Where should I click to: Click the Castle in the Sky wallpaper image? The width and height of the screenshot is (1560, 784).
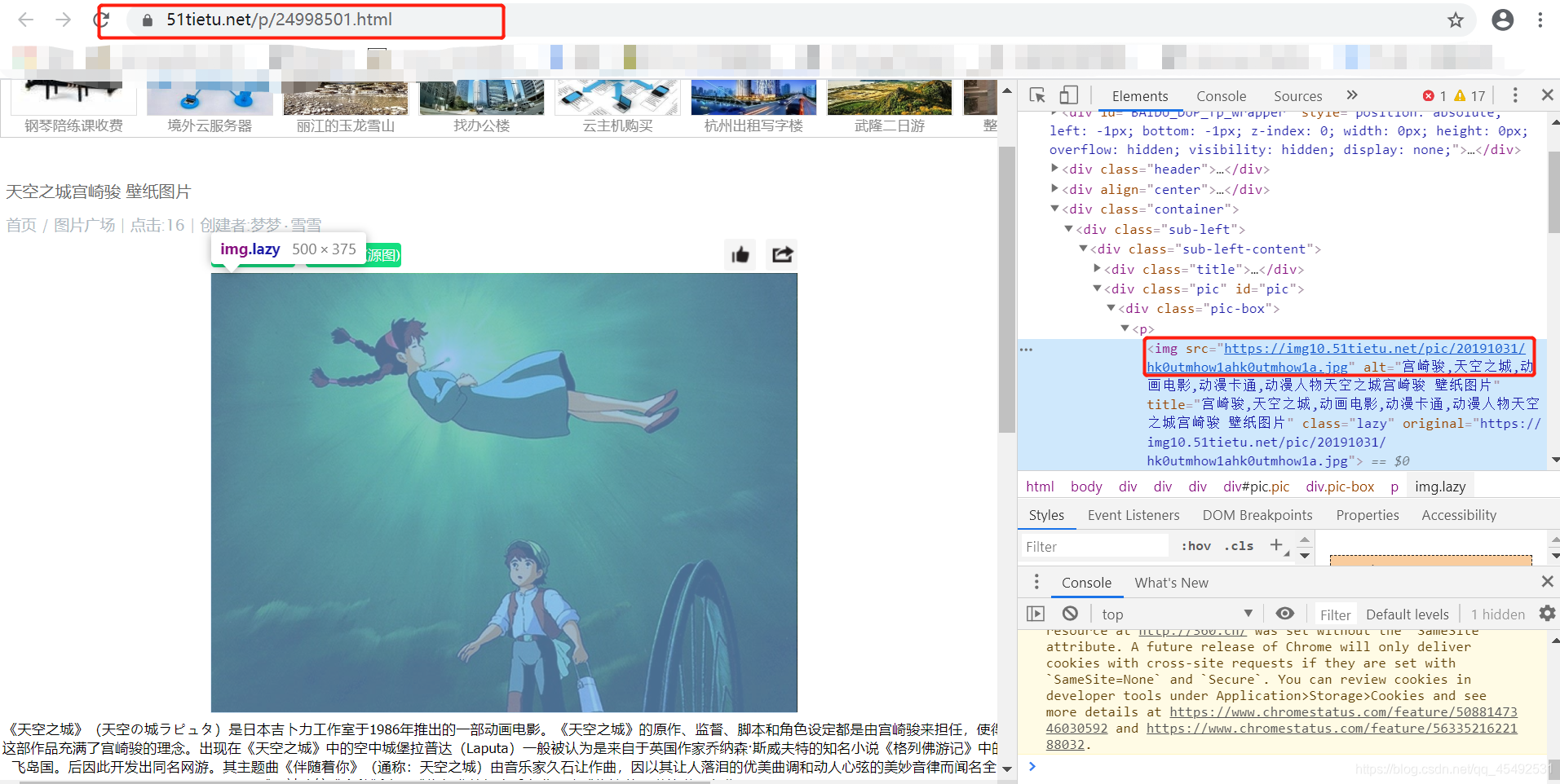tap(504, 492)
